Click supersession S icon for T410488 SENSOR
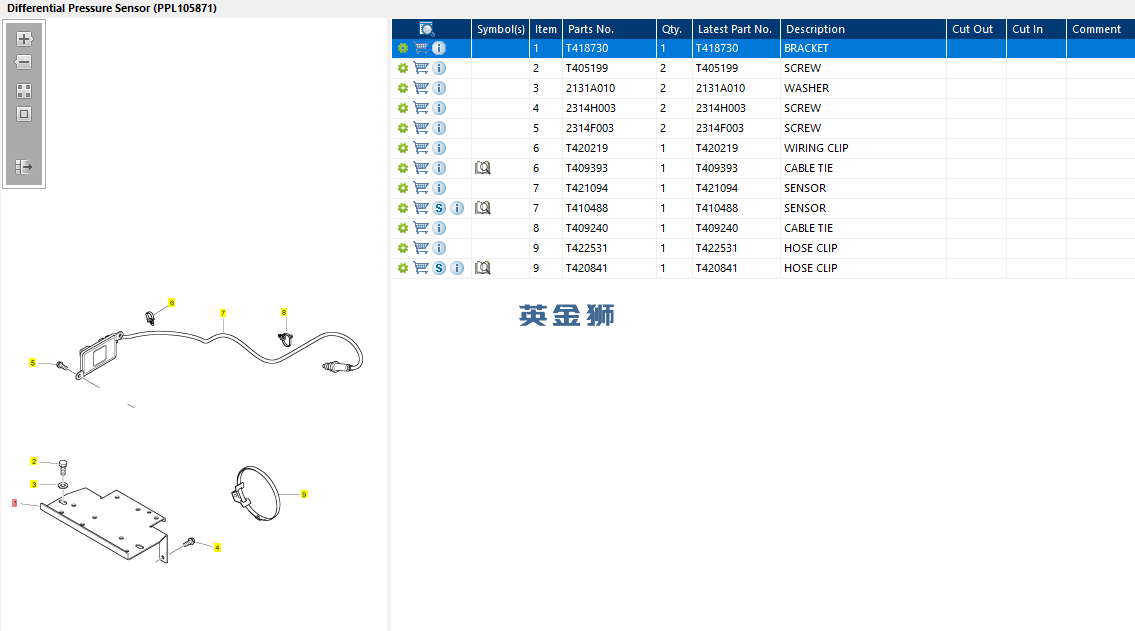The width and height of the screenshot is (1135, 631). (439, 208)
